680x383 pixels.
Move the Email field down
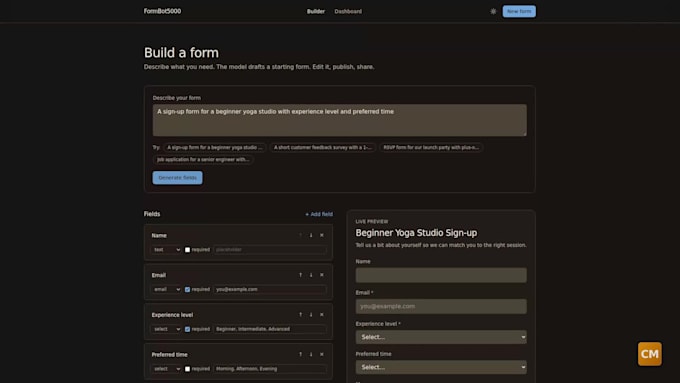(x=311, y=275)
